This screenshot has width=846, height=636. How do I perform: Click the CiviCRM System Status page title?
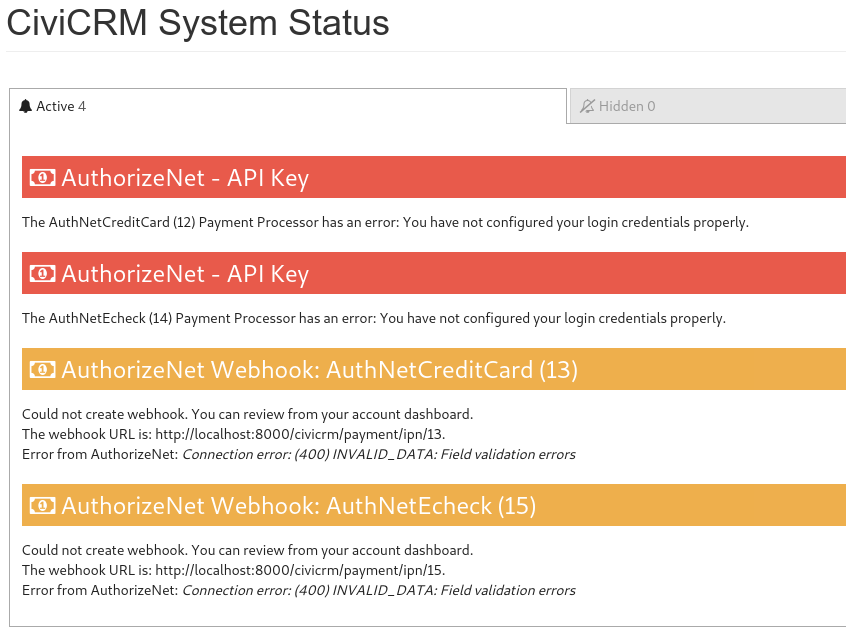click(x=198, y=23)
